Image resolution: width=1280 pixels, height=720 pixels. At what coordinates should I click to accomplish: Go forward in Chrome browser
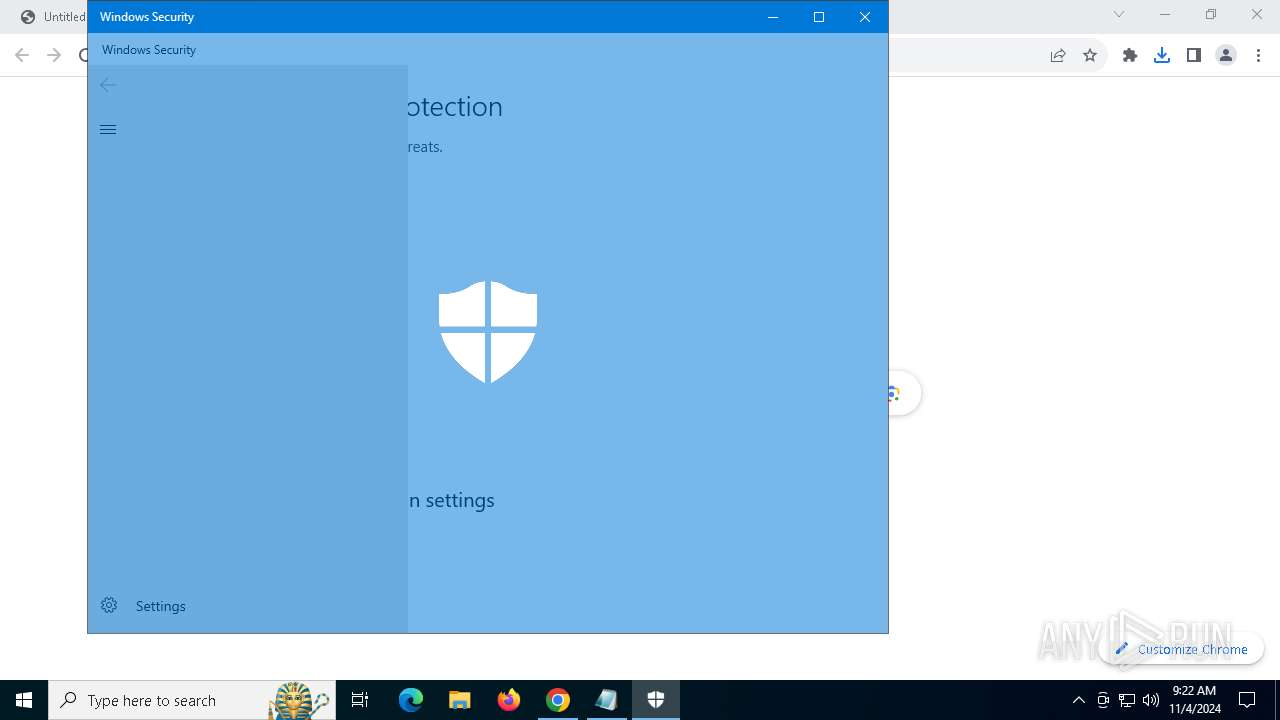pyautogui.click(x=54, y=56)
